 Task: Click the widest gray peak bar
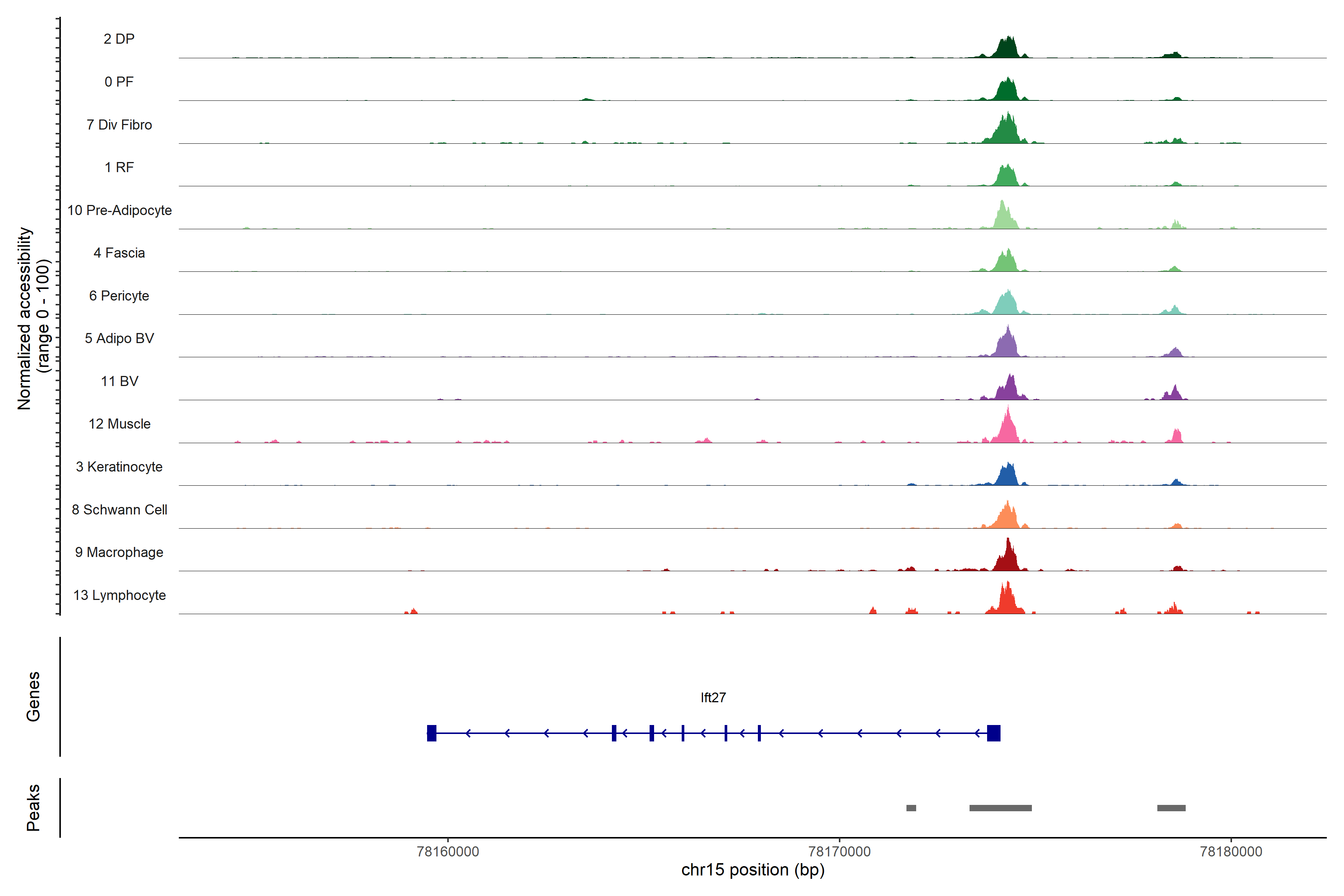click(1000, 808)
